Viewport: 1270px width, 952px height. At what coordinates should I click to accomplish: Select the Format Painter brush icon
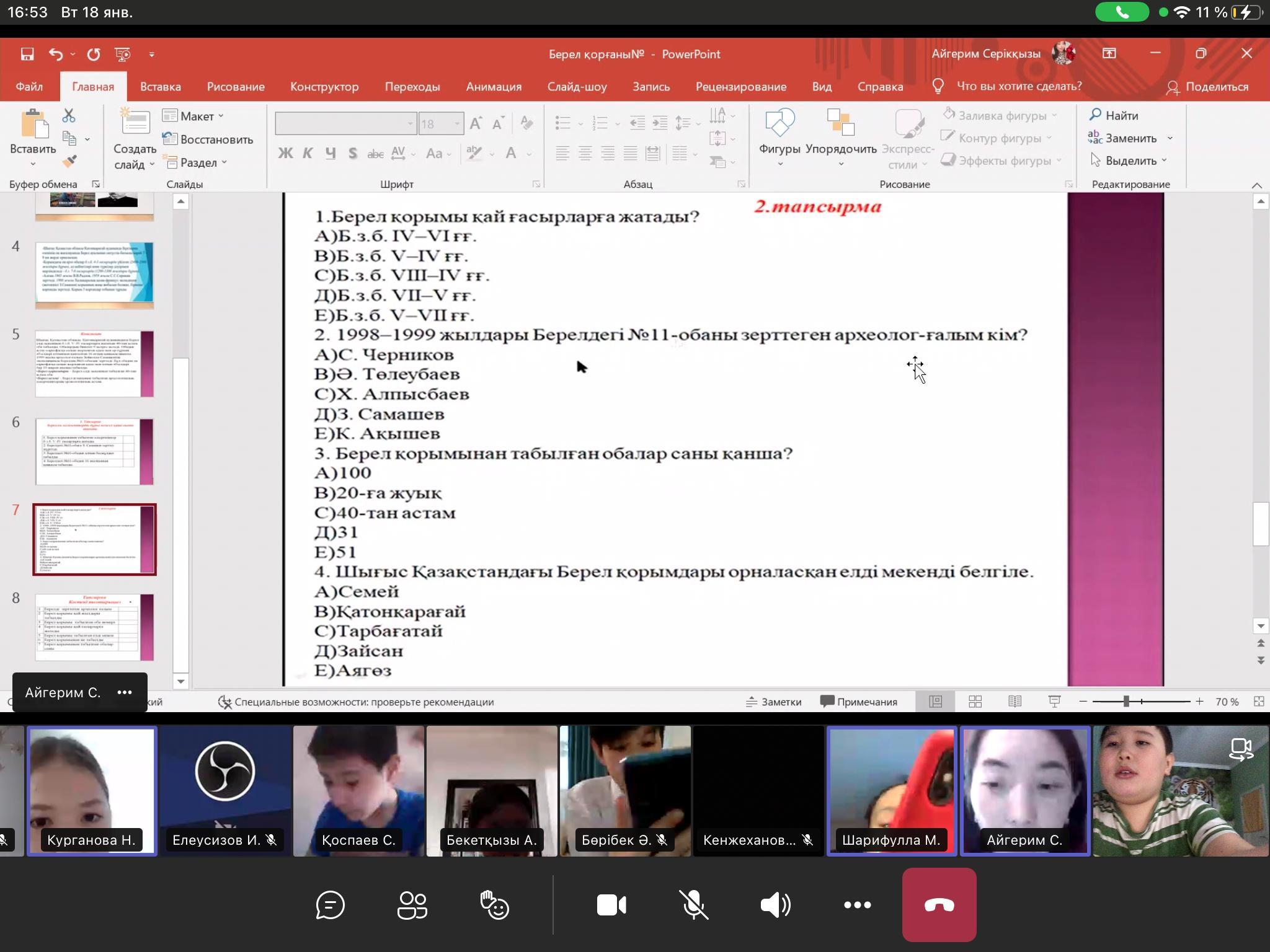click(x=69, y=161)
